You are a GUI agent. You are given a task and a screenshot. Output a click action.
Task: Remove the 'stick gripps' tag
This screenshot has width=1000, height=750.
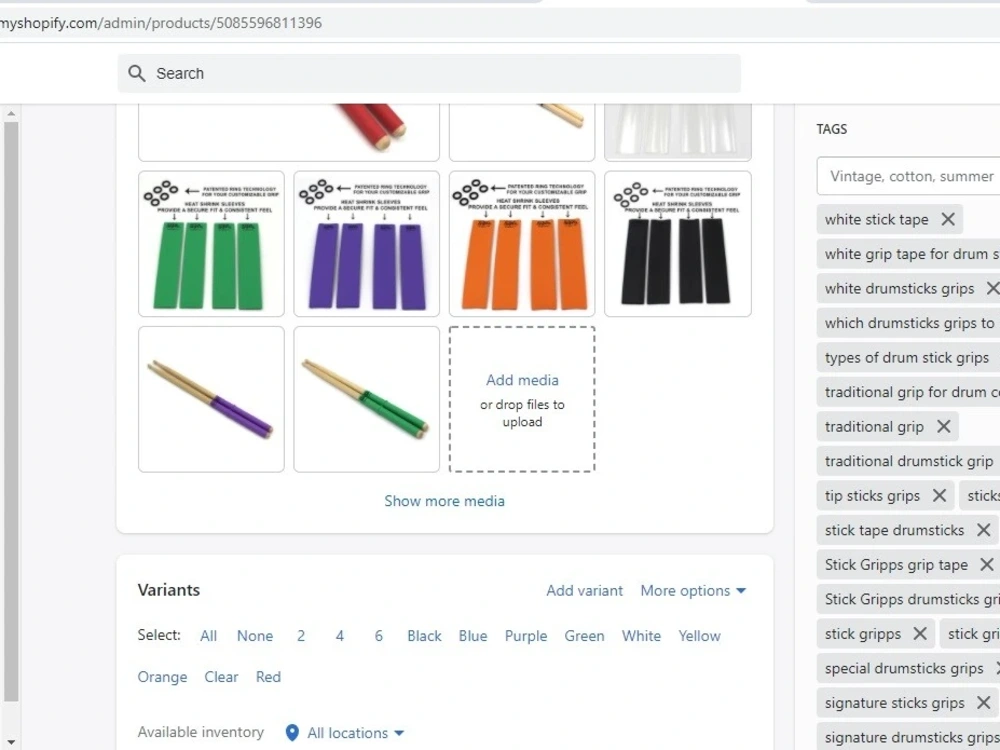click(920, 634)
